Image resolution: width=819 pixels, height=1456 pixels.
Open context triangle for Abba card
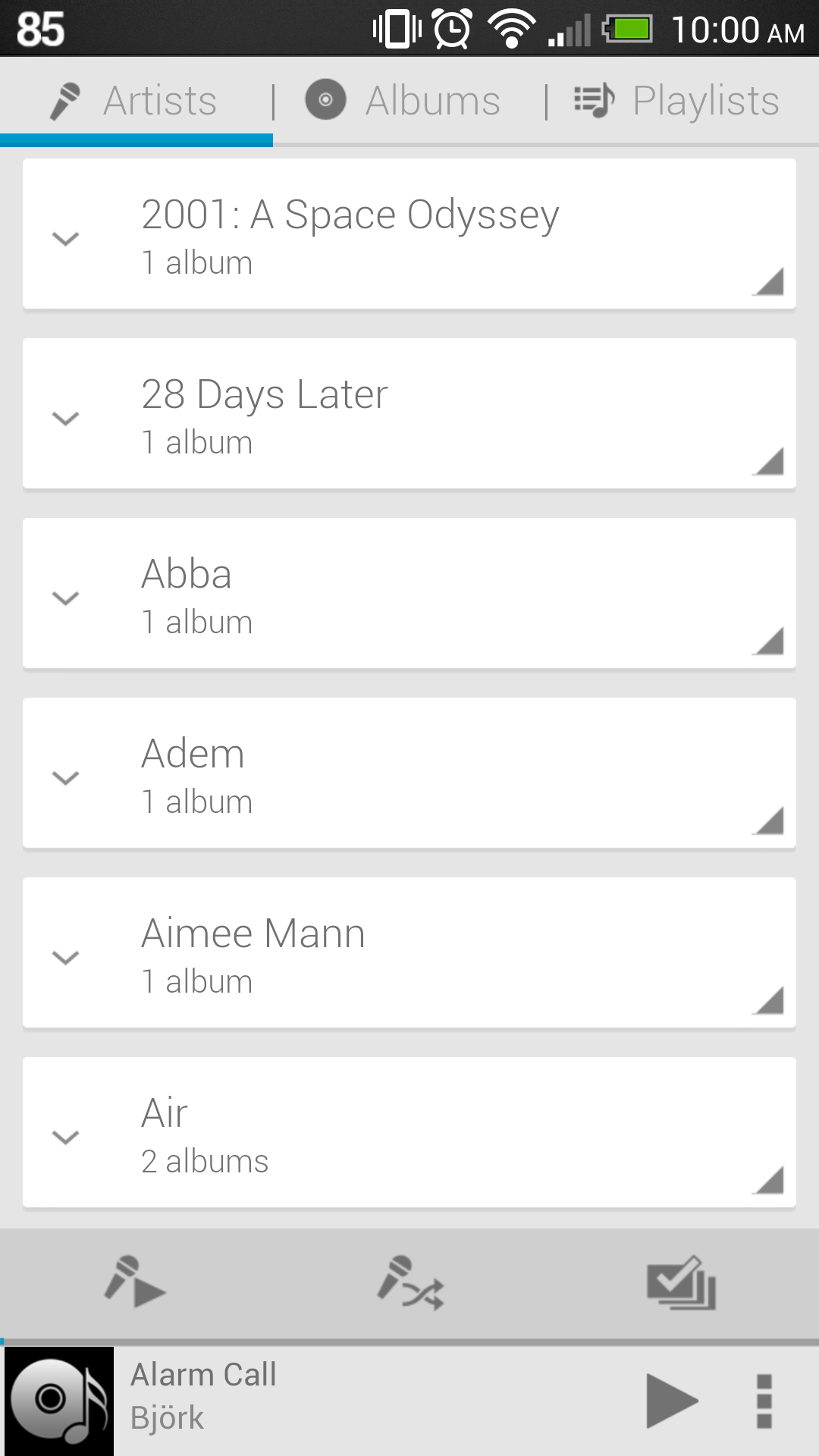(768, 641)
